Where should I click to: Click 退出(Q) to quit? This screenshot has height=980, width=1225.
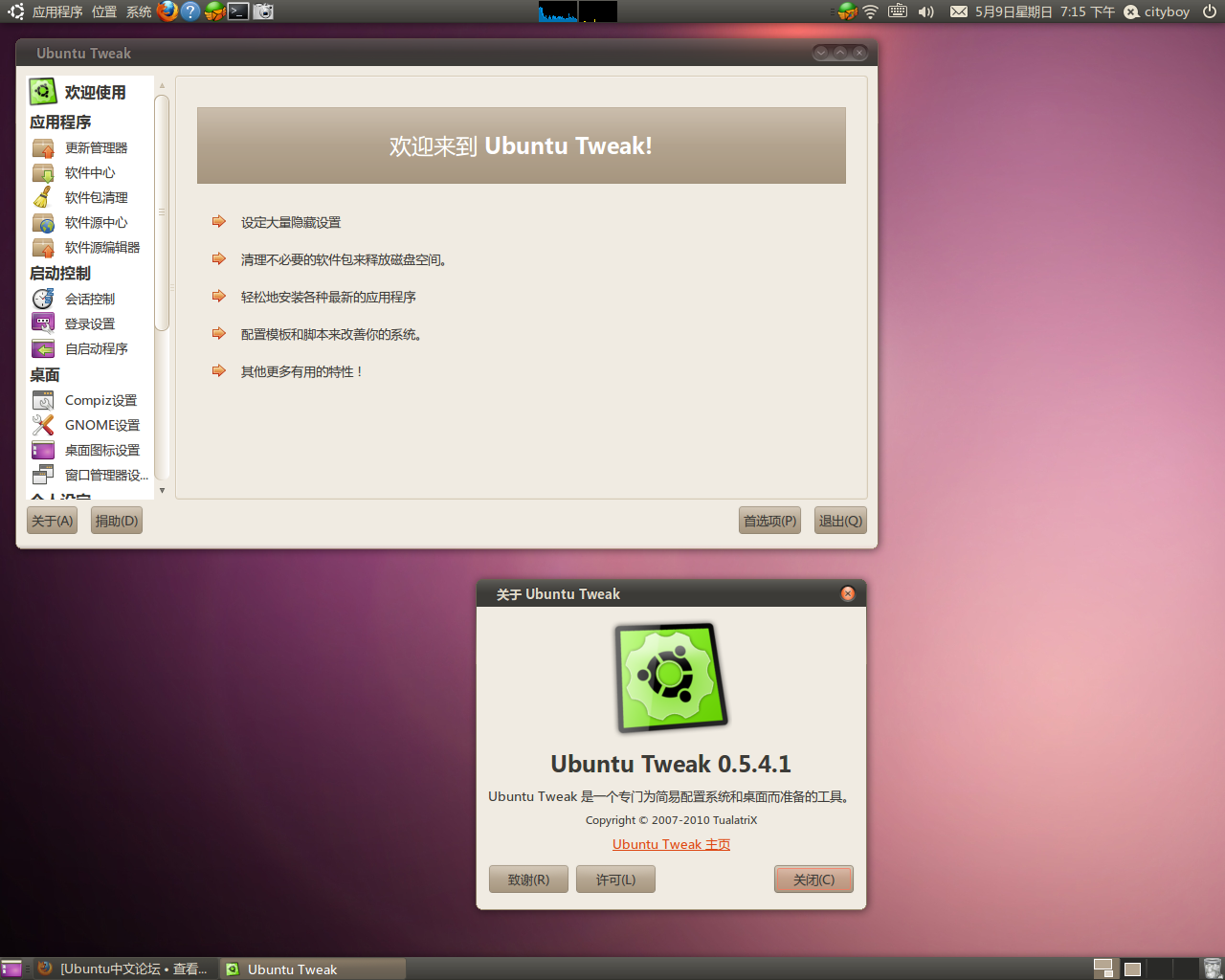[840, 521]
